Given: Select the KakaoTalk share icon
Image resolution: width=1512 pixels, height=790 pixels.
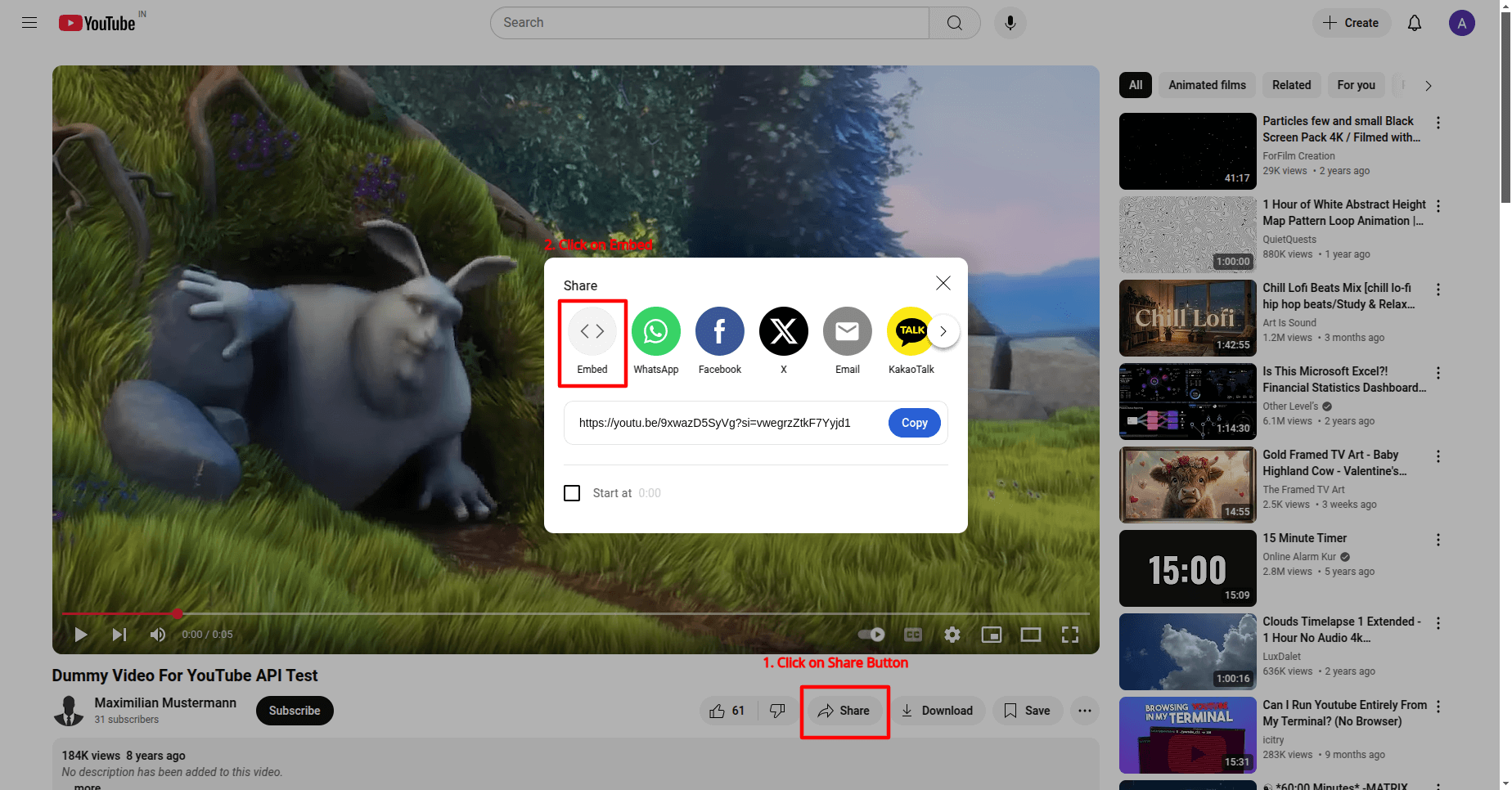Looking at the screenshot, I should pos(909,331).
